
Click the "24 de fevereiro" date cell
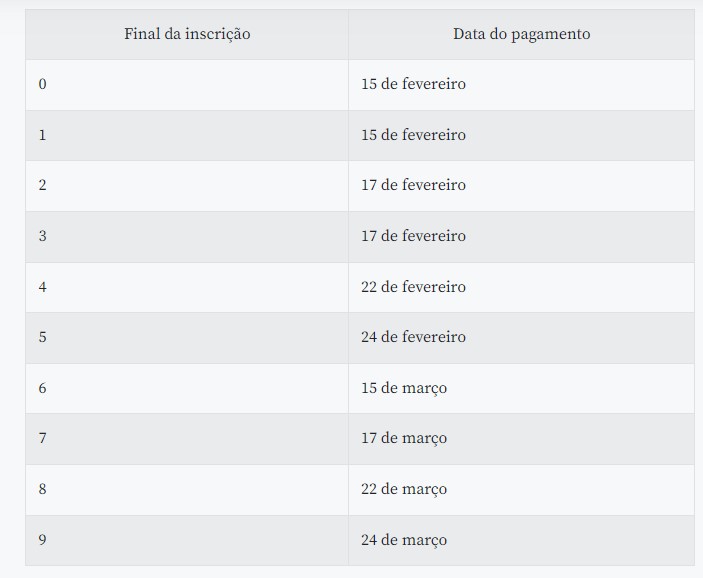pyautogui.click(x=413, y=337)
